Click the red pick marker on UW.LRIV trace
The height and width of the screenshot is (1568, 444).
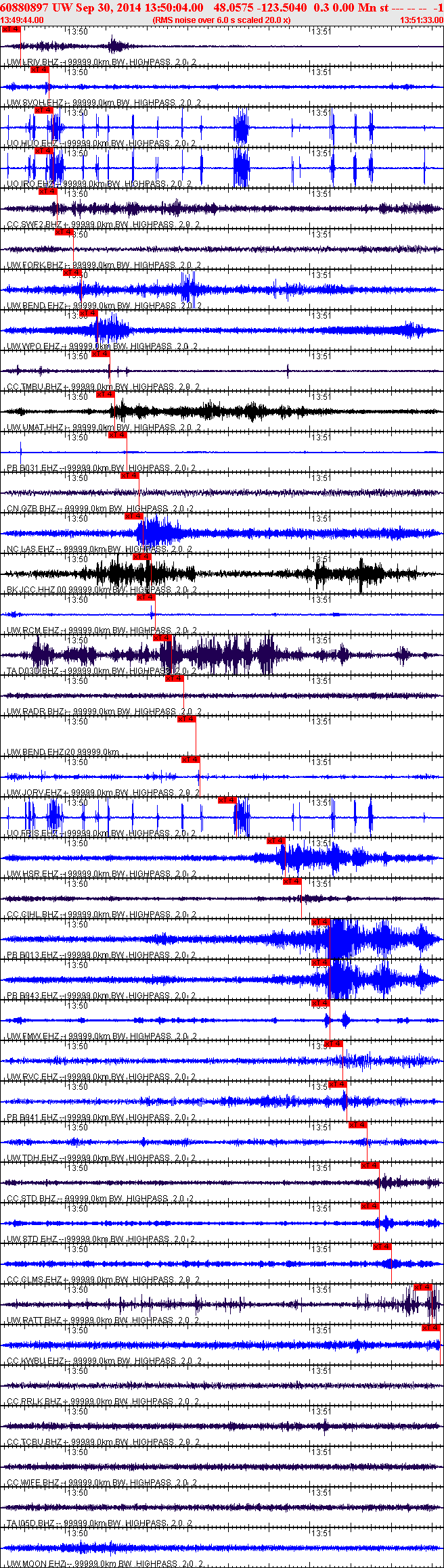12,29
